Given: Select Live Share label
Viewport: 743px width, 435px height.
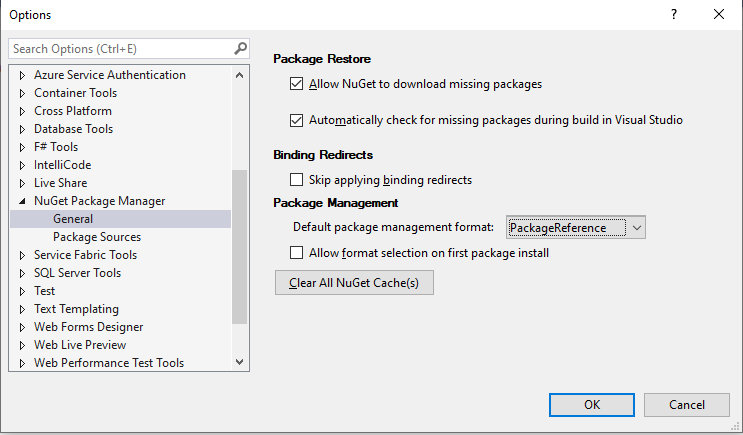Looking at the screenshot, I should pos(61,183).
